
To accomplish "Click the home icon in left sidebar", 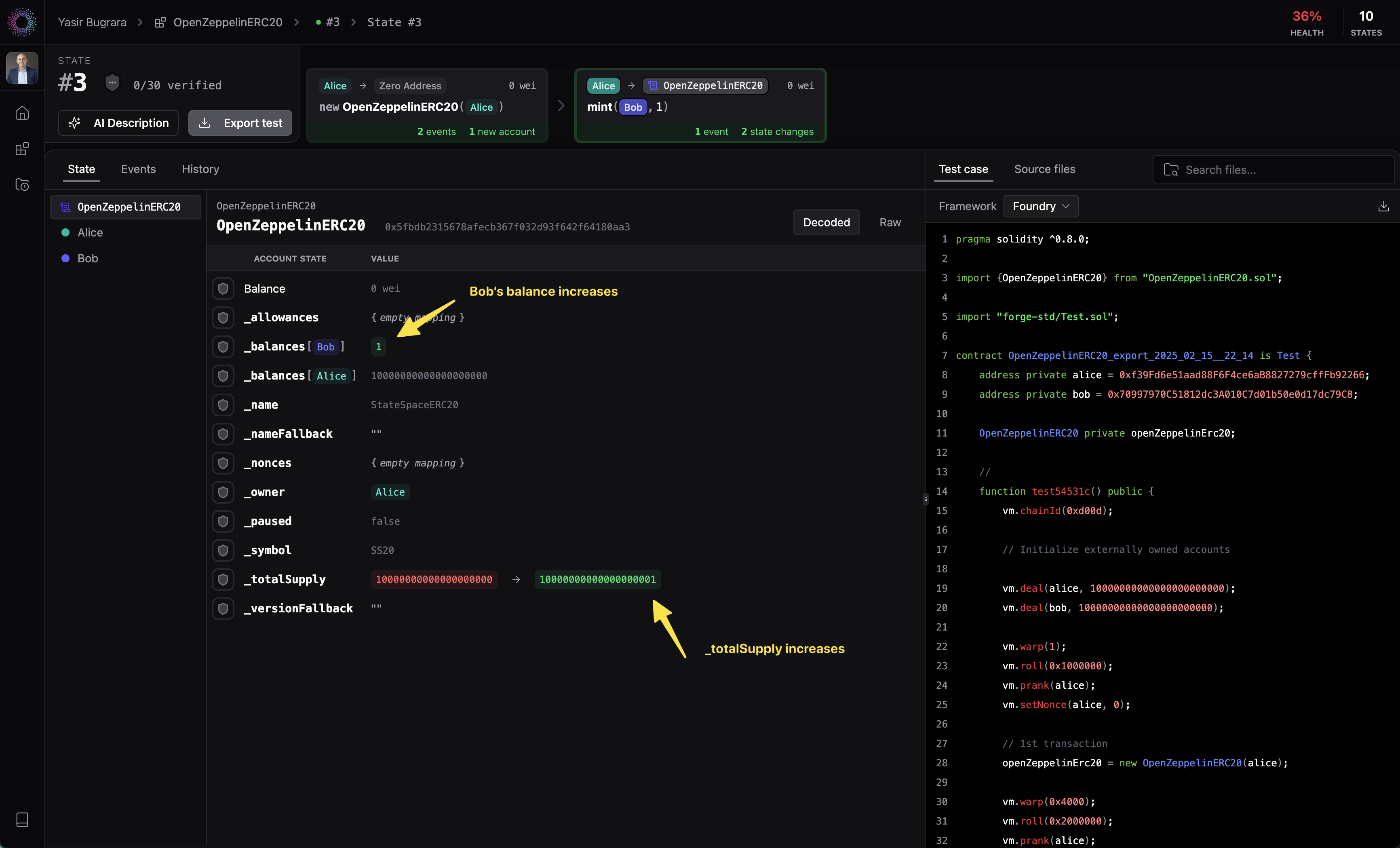I will (x=22, y=113).
